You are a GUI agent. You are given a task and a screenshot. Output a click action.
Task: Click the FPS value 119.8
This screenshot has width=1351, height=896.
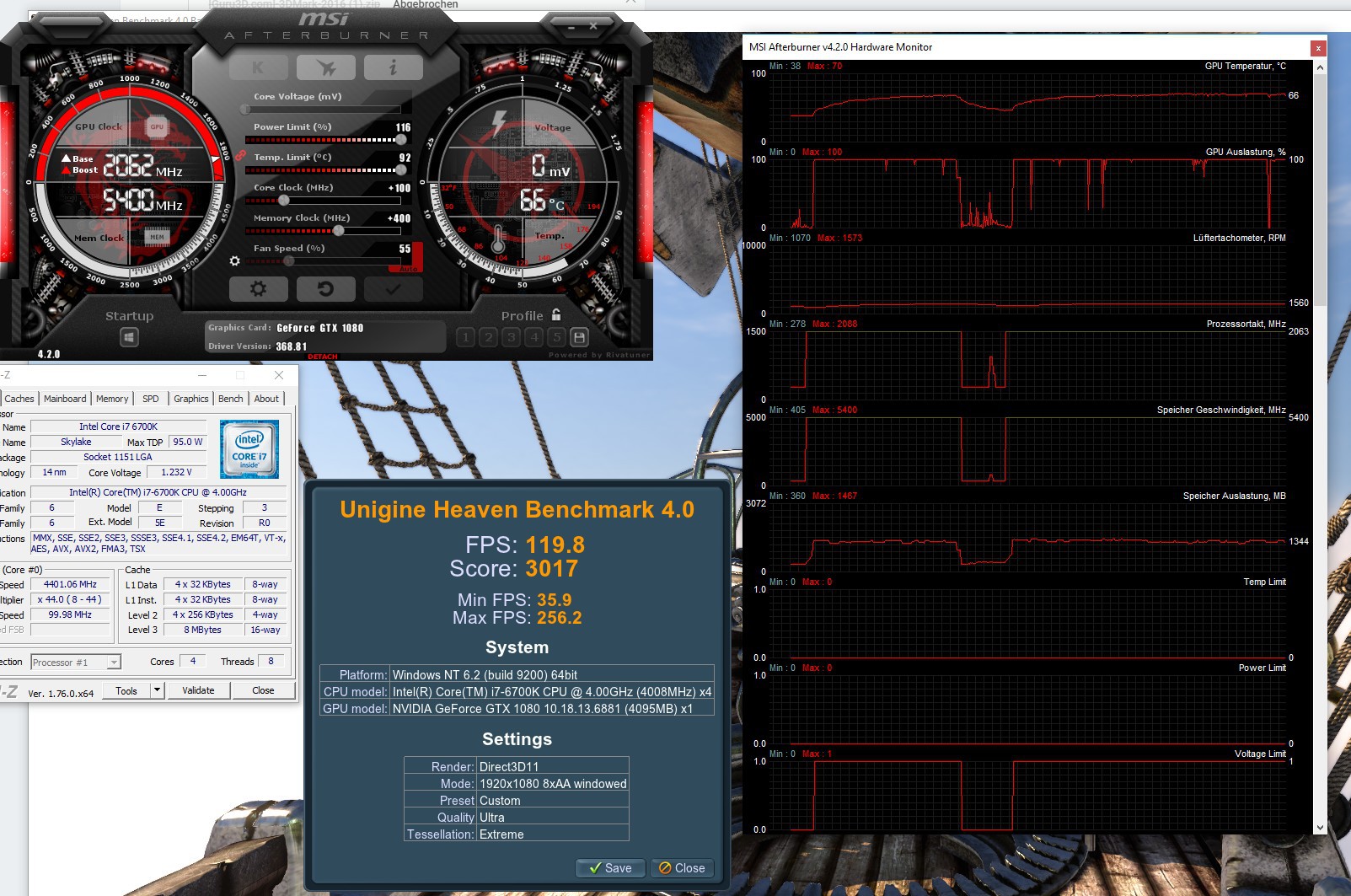(555, 545)
